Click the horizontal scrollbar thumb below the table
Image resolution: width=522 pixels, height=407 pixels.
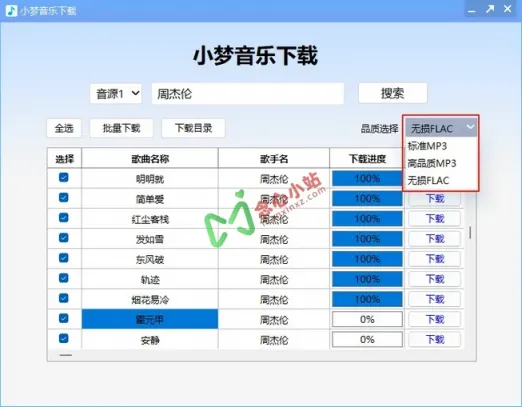[66, 355]
